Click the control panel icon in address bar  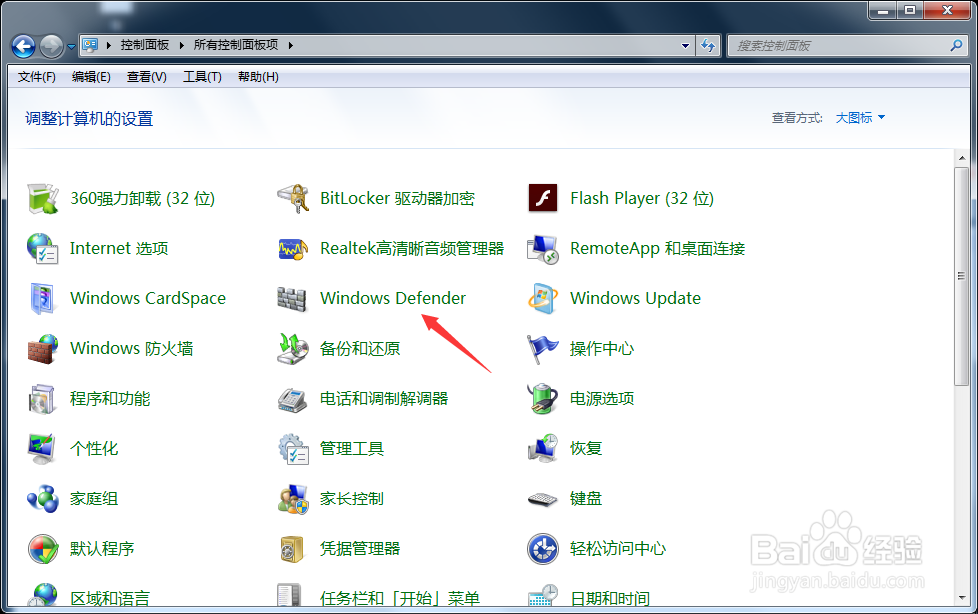click(x=90, y=45)
